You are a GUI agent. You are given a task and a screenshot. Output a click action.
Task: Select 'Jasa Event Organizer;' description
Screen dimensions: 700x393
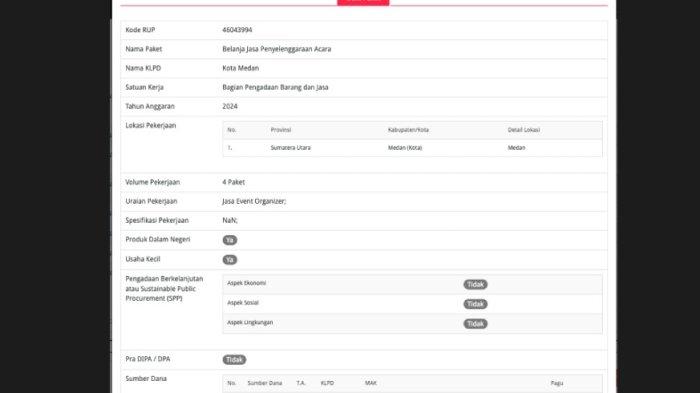tap(254, 201)
